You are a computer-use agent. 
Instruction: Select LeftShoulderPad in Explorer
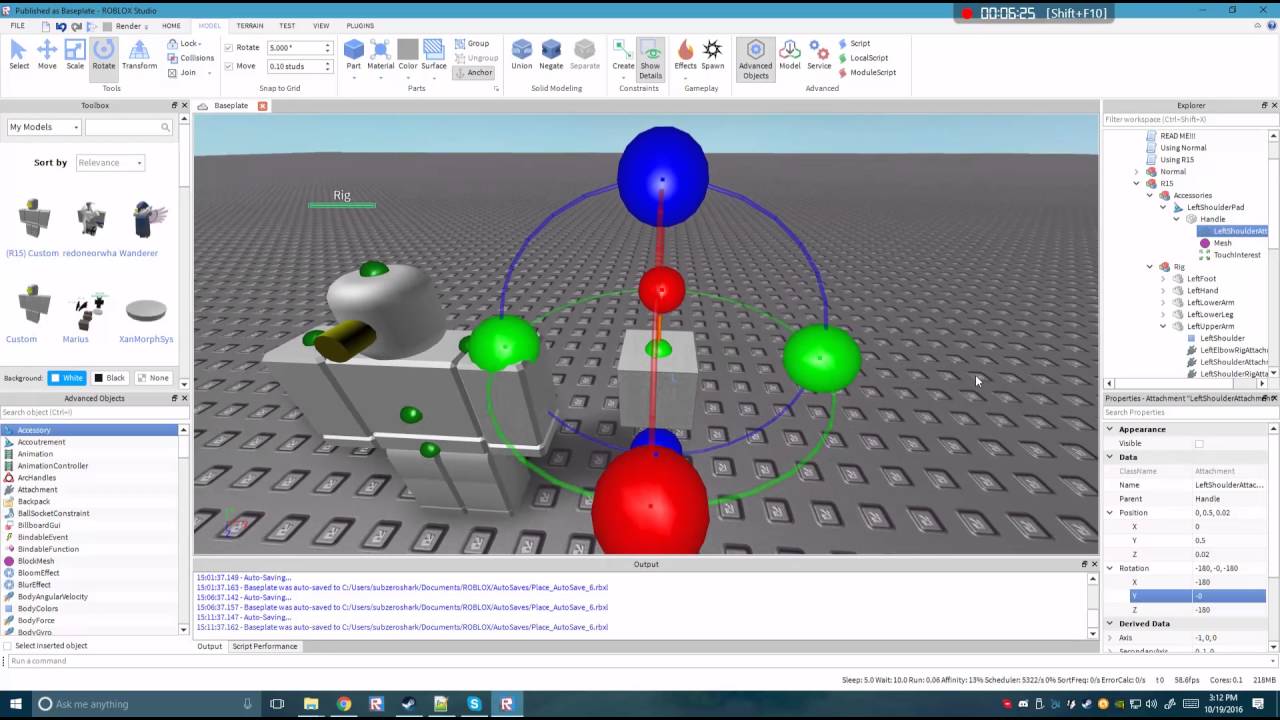(1215, 207)
